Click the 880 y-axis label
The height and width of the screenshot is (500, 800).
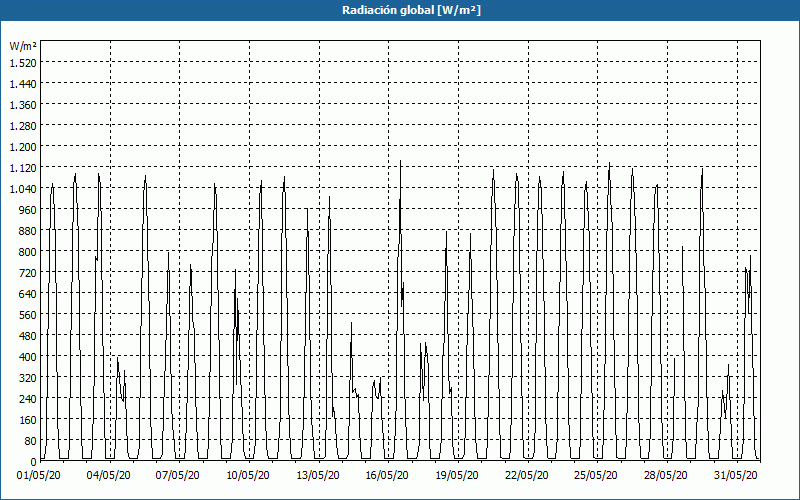click(28, 231)
